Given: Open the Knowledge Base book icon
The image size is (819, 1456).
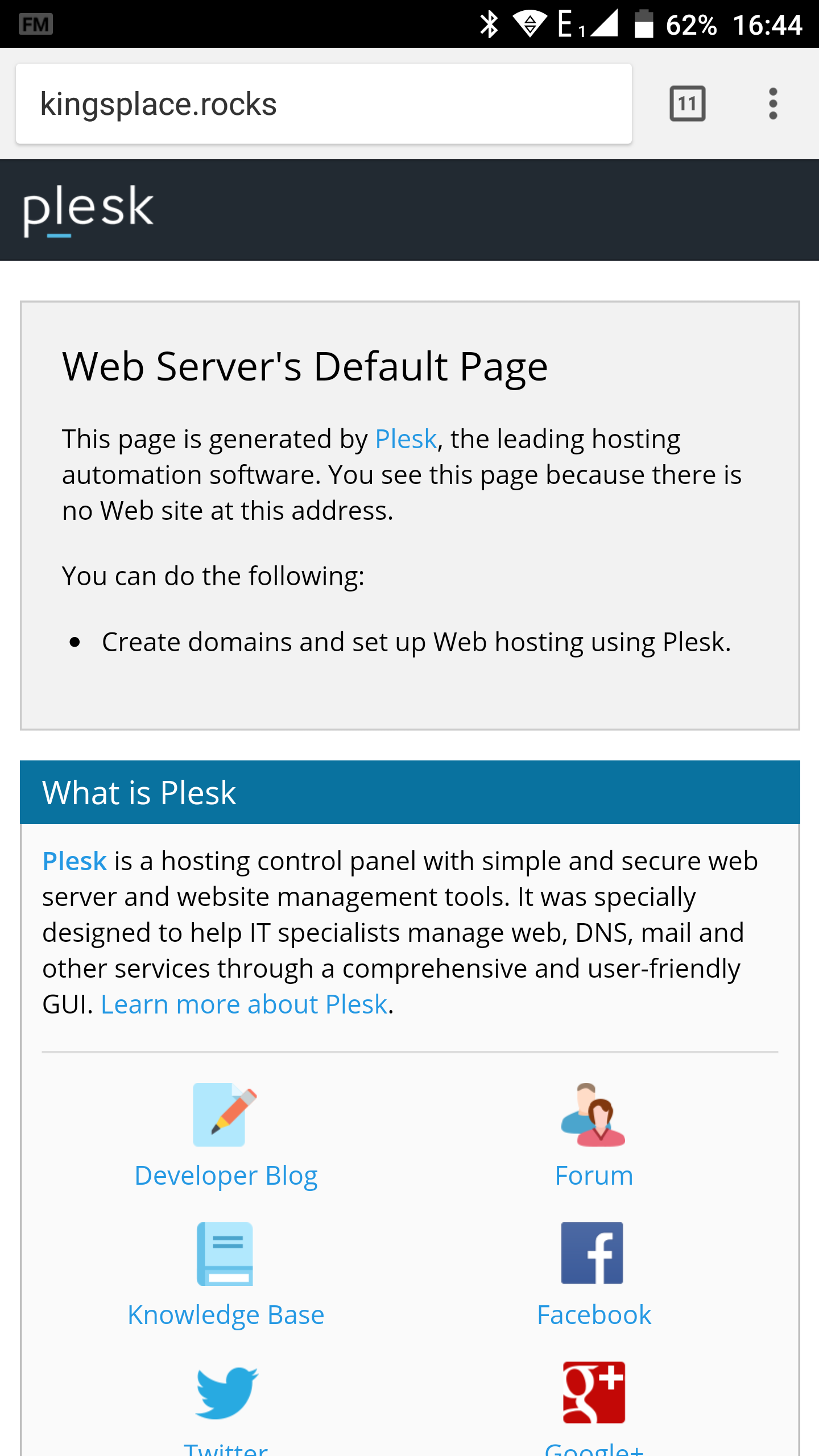Looking at the screenshot, I should coord(225,1254).
